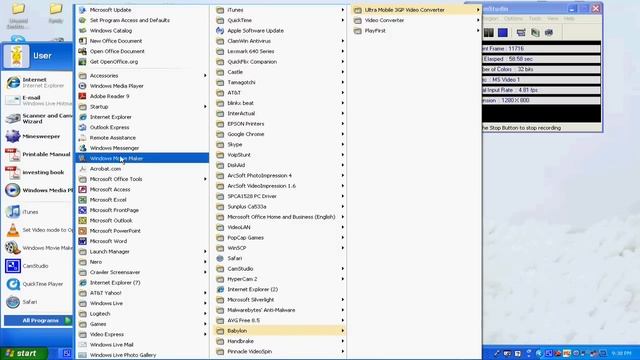This screenshot has width=640, height=360.
Task: Select highlighted Windows Movie Maker entry
Action: 142,158
